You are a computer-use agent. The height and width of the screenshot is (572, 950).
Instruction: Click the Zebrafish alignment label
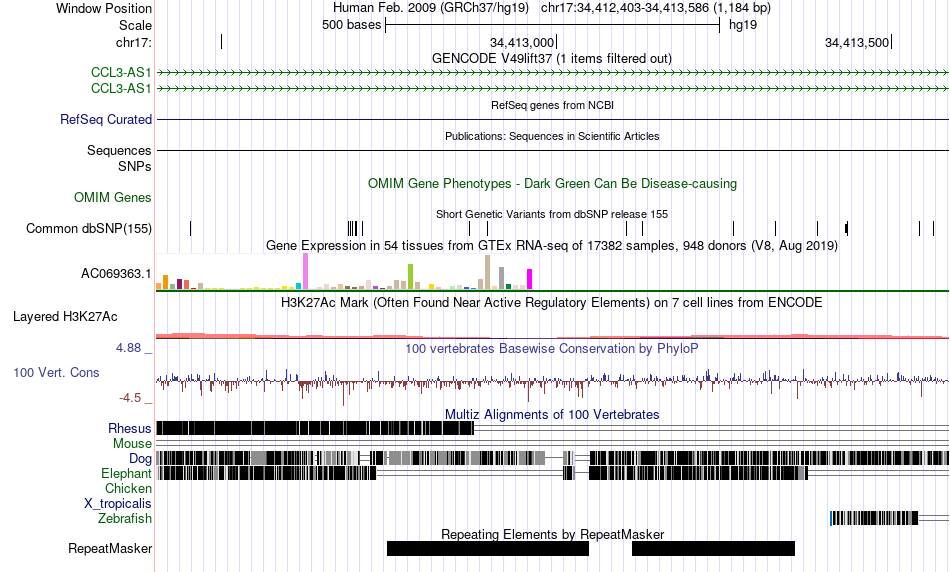tap(125, 519)
